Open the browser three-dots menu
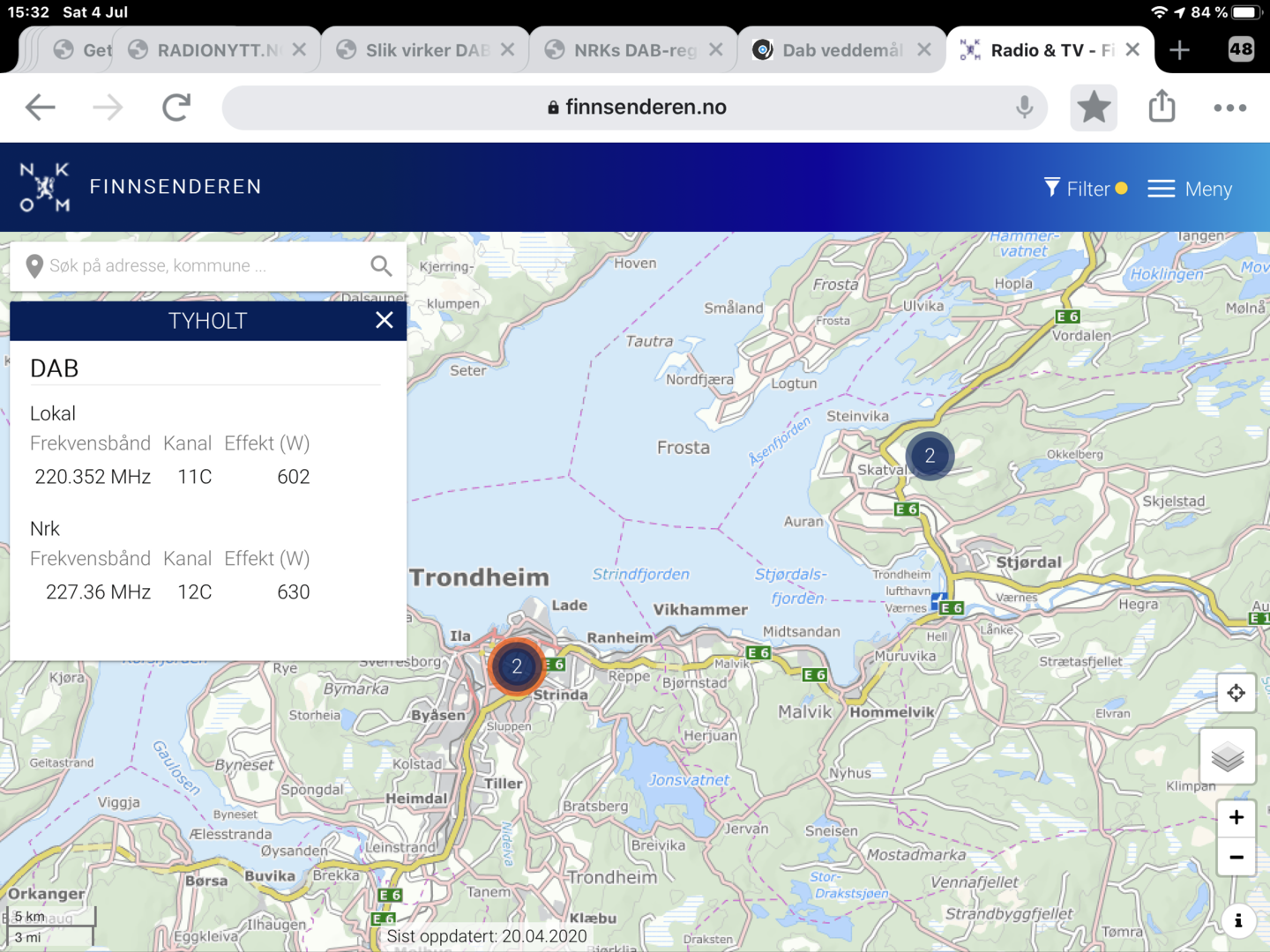The image size is (1270, 952). [x=1229, y=108]
